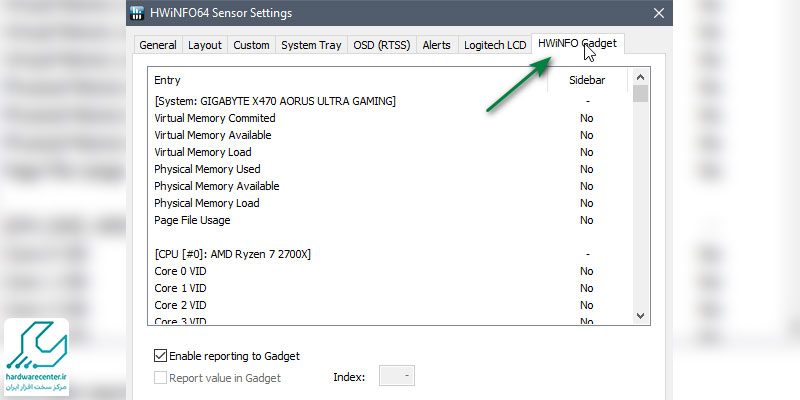Select the Virtual Memory Load entry
This screenshot has height=400, width=800.
[x=390, y=152]
